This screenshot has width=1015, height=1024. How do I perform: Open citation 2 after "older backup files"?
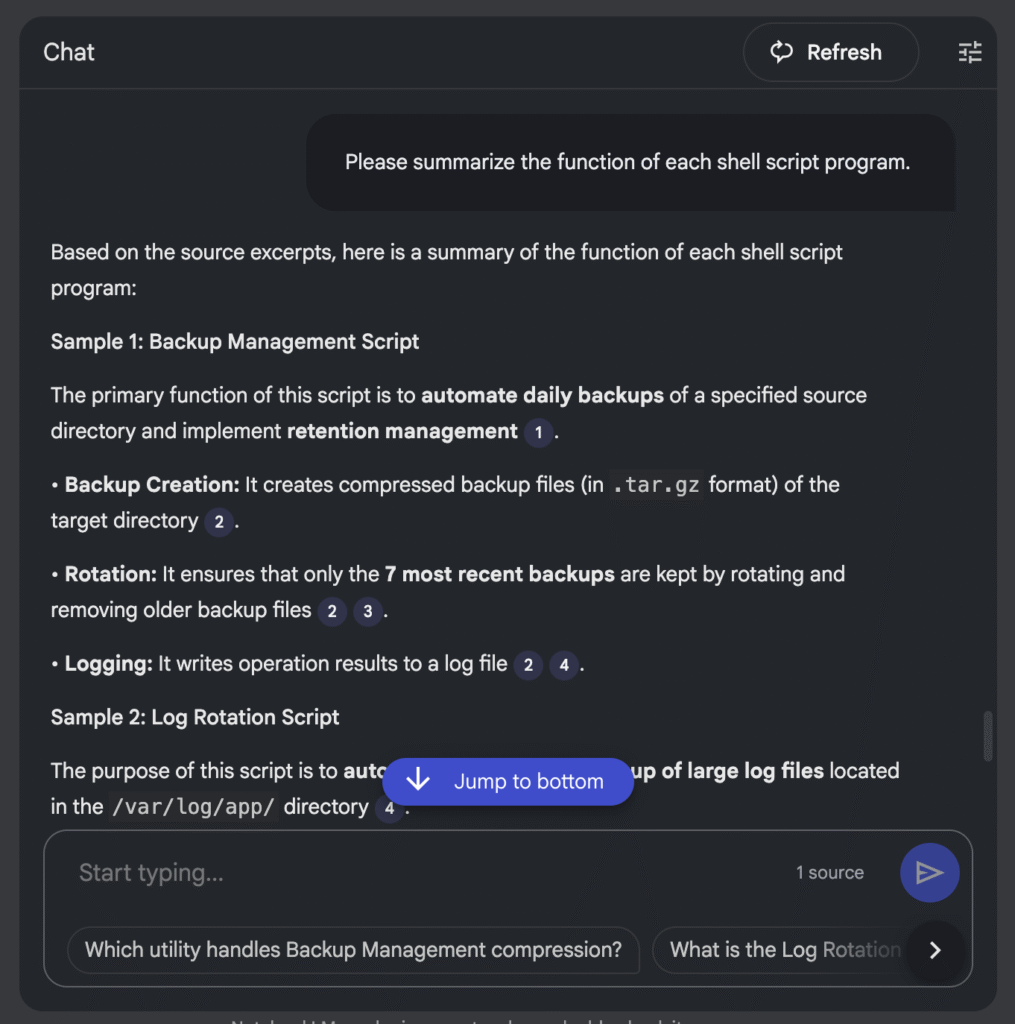pyautogui.click(x=332, y=611)
